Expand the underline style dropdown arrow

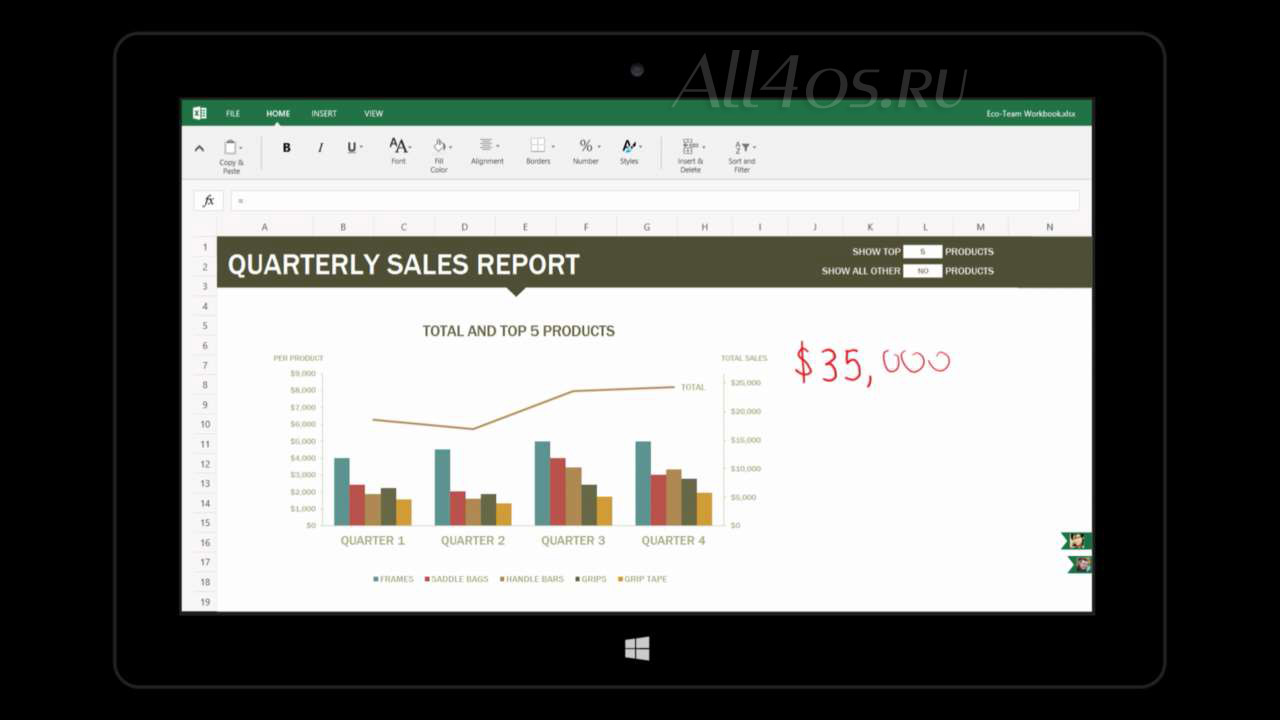[x=361, y=148]
